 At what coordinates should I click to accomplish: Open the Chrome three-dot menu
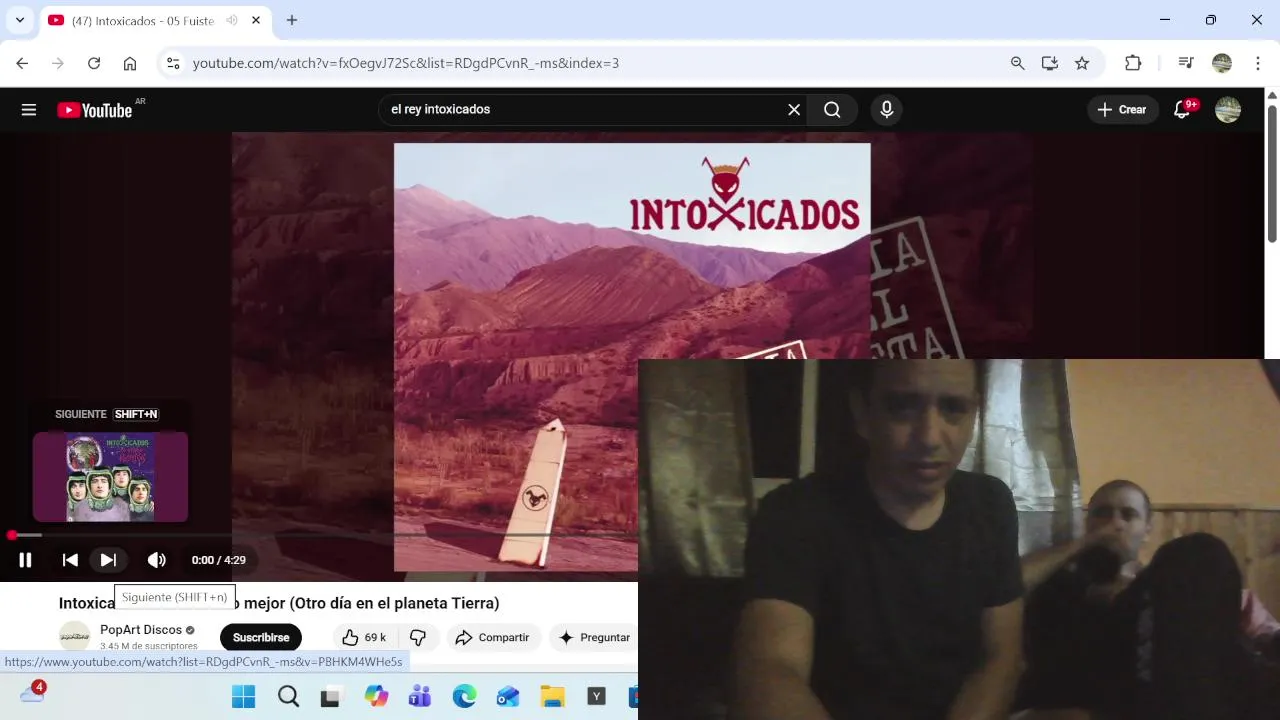click(1258, 63)
